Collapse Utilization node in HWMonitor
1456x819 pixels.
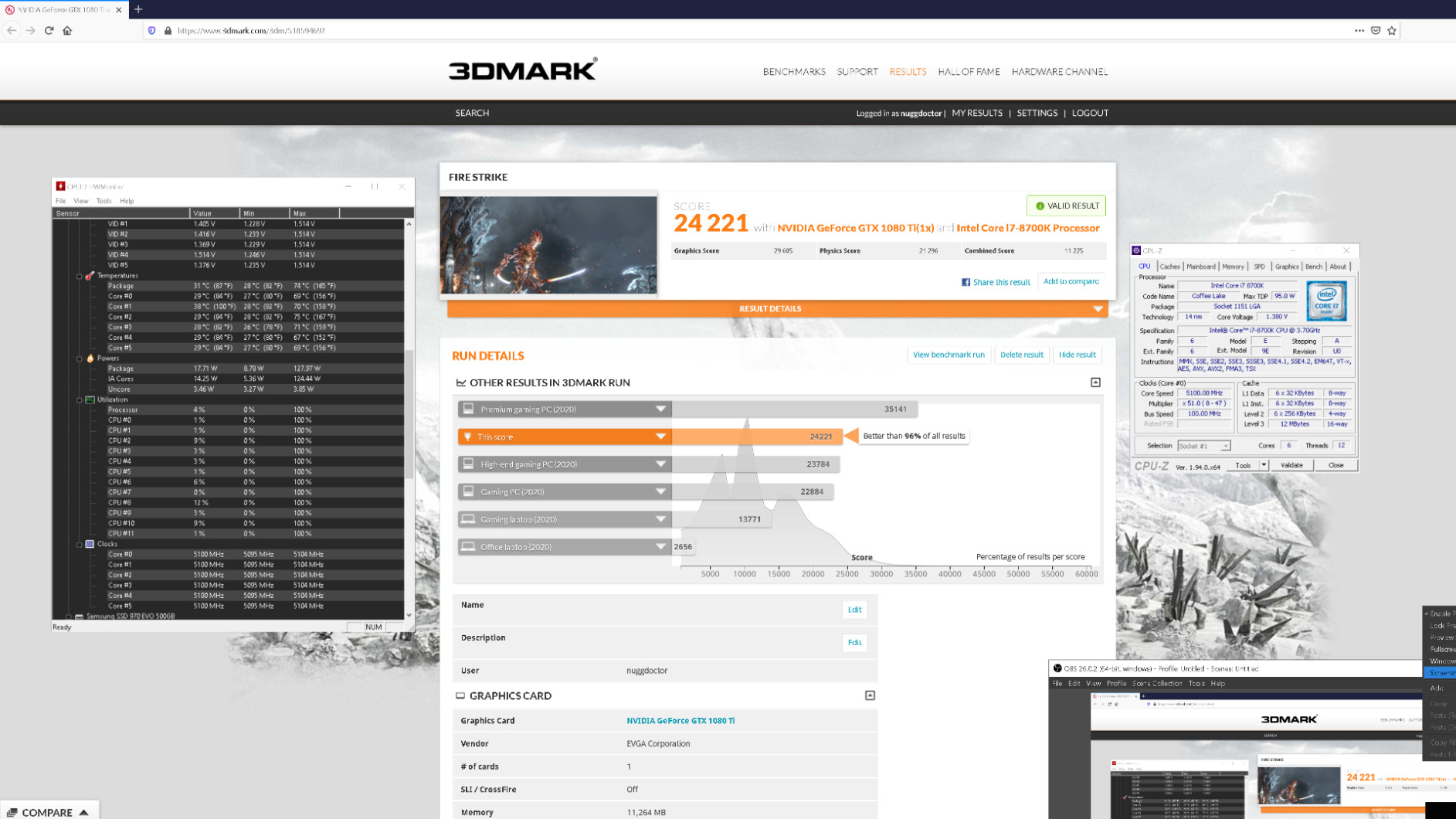(x=79, y=400)
